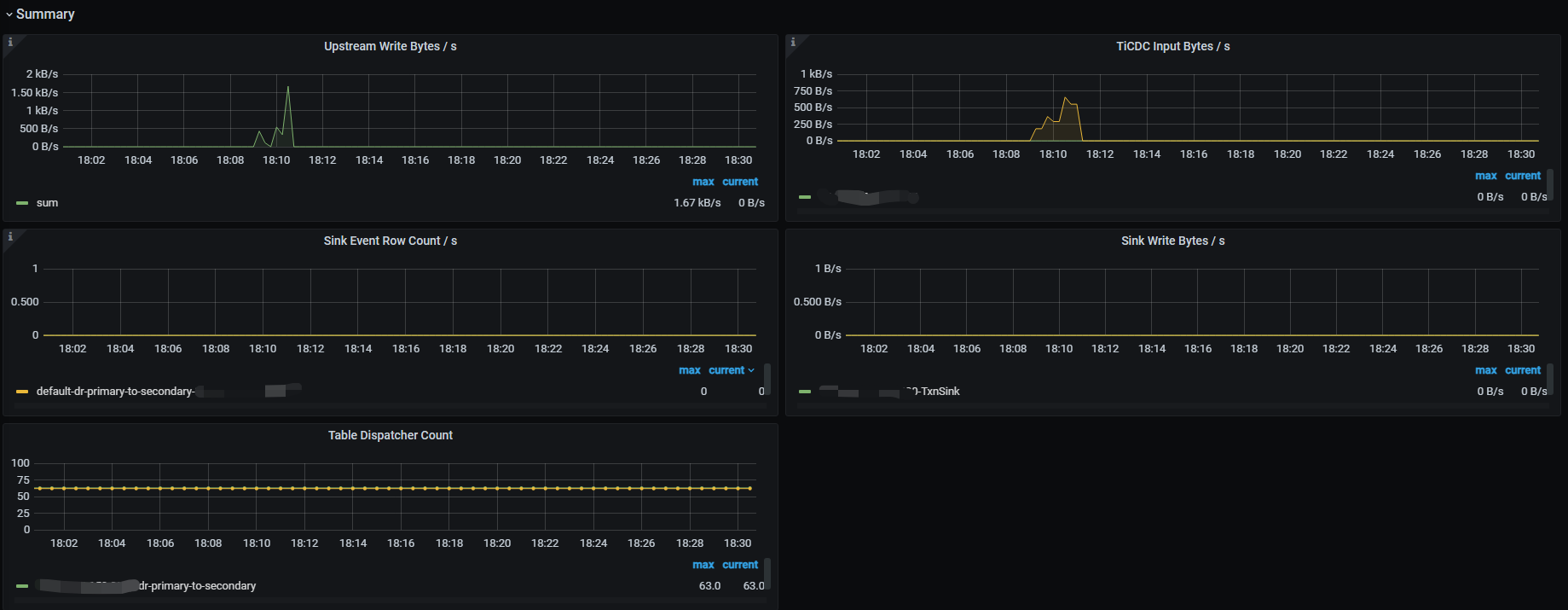Click green color swatch in TiCDC Input Bytes legend
This screenshot has width=1568, height=610.
pos(805,197)
